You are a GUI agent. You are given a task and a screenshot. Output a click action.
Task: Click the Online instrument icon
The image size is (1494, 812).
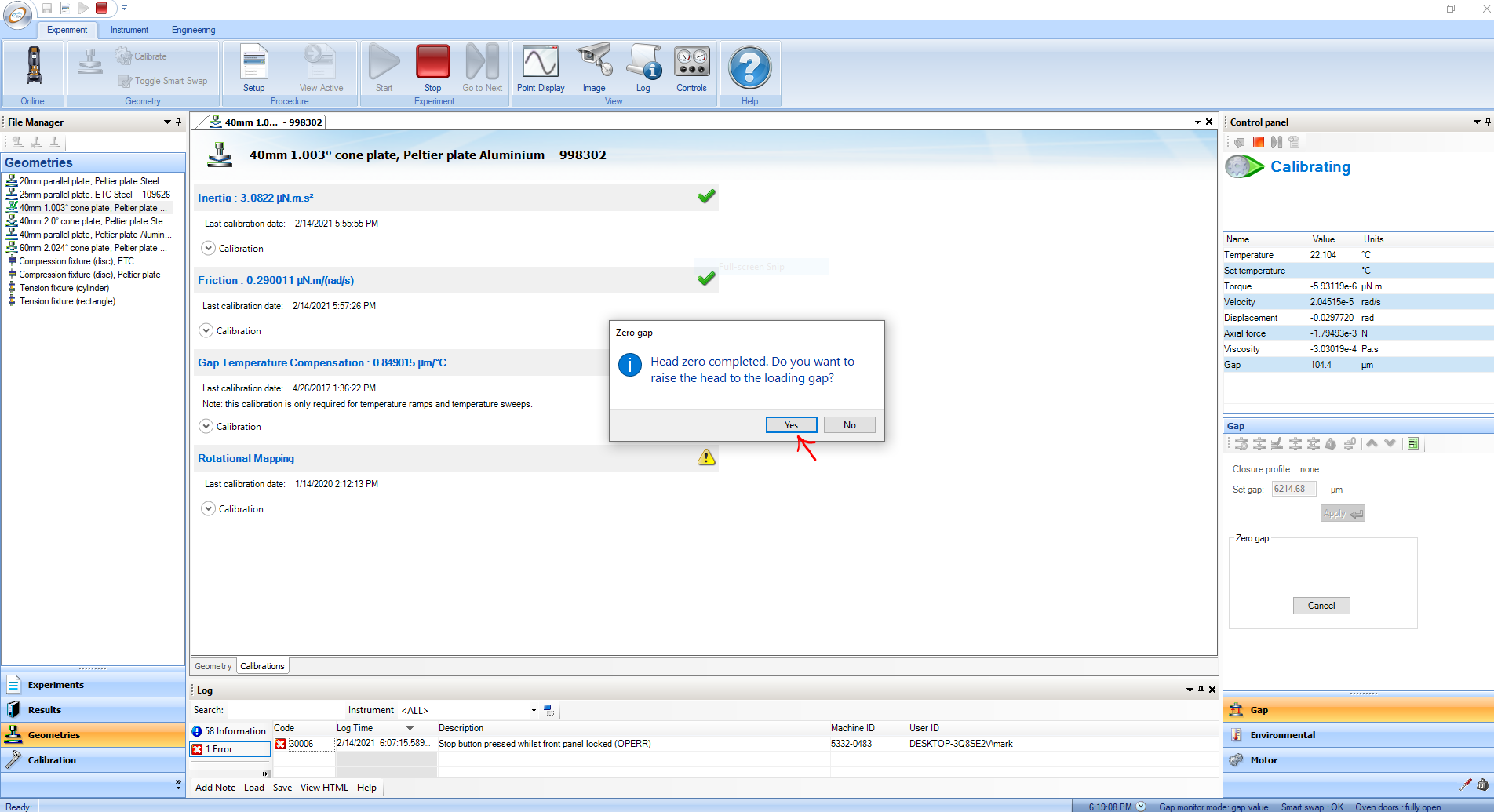tap(33, 66)
